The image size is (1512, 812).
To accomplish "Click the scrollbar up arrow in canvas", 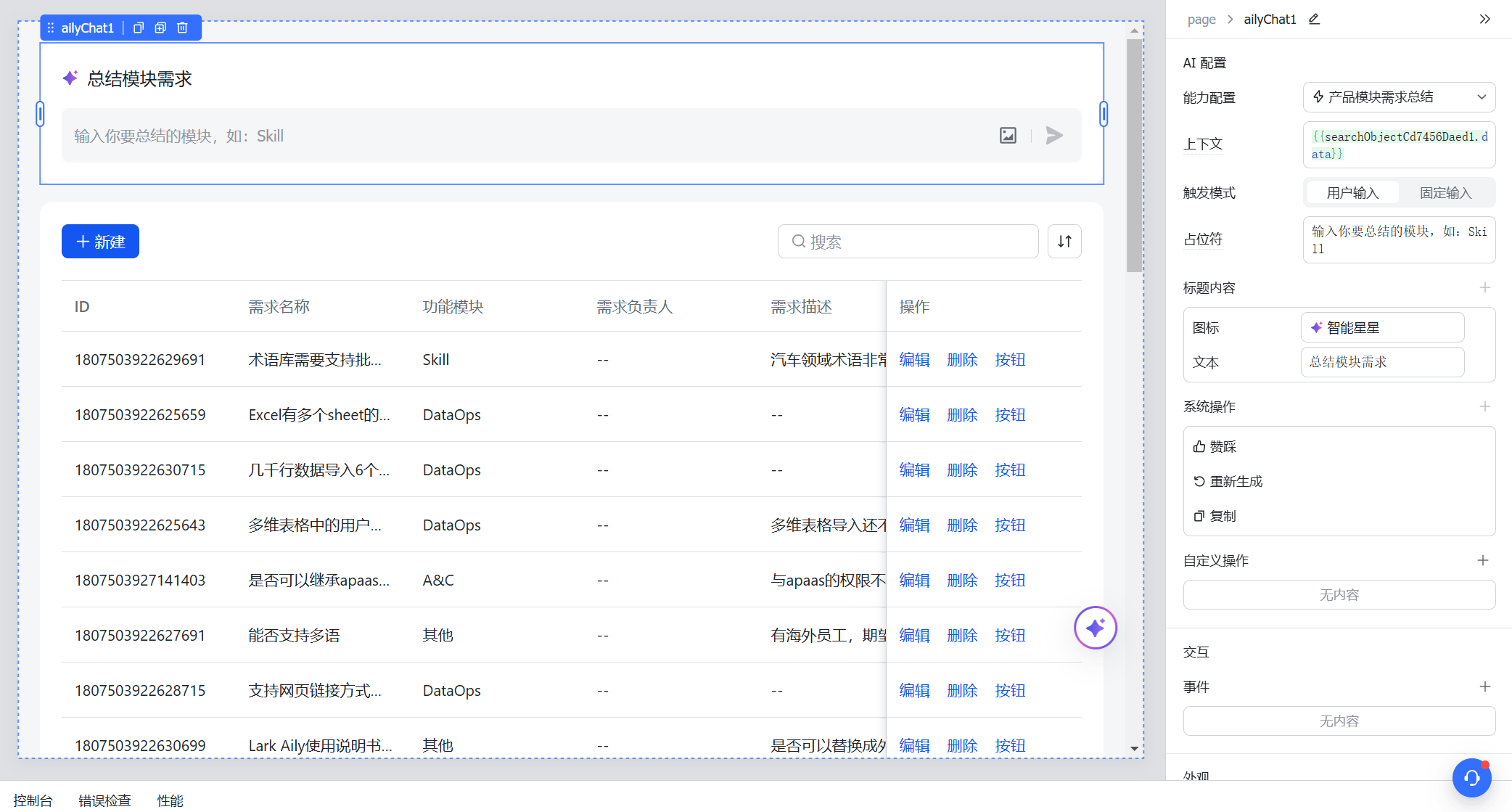I will point(1134,30).
